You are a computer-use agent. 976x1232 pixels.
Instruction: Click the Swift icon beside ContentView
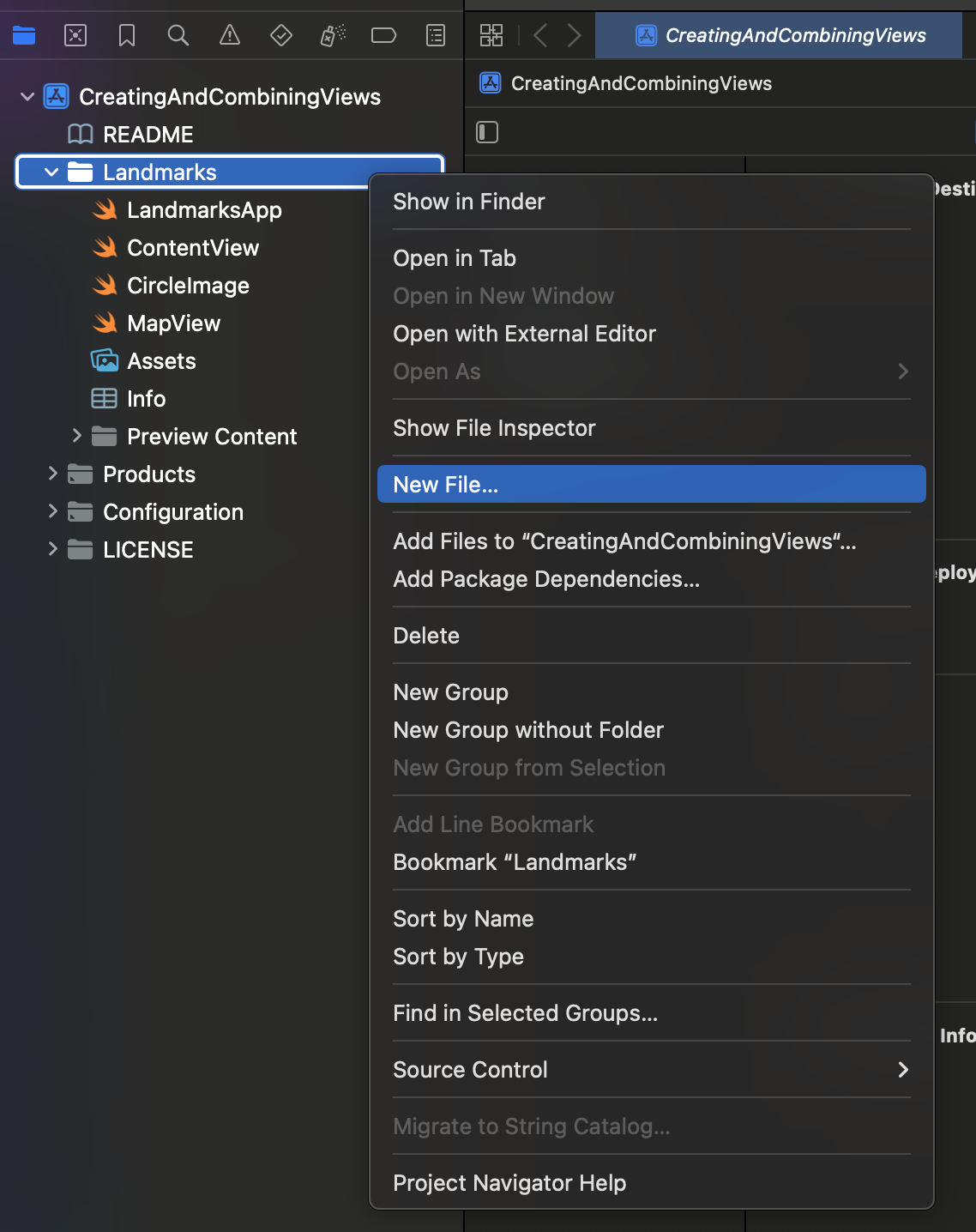tap(105, 247)
